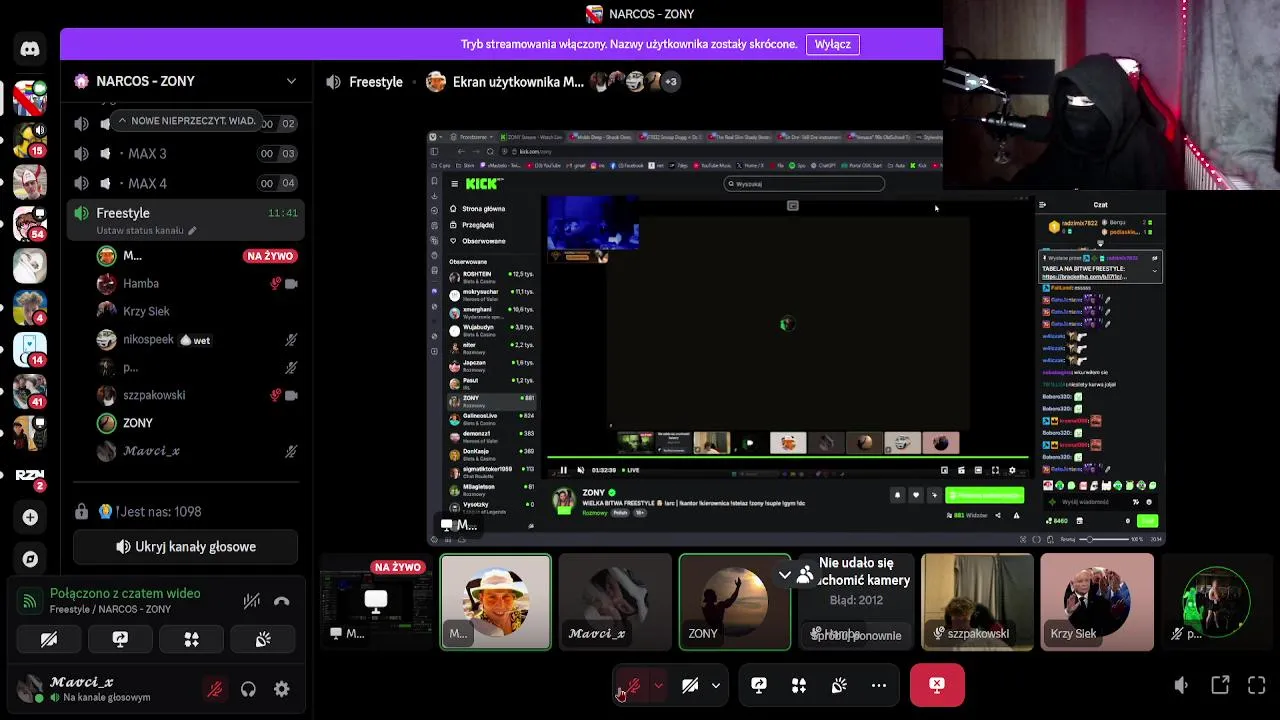Join the MAX 3 voice channel

(x=187, y=153)
